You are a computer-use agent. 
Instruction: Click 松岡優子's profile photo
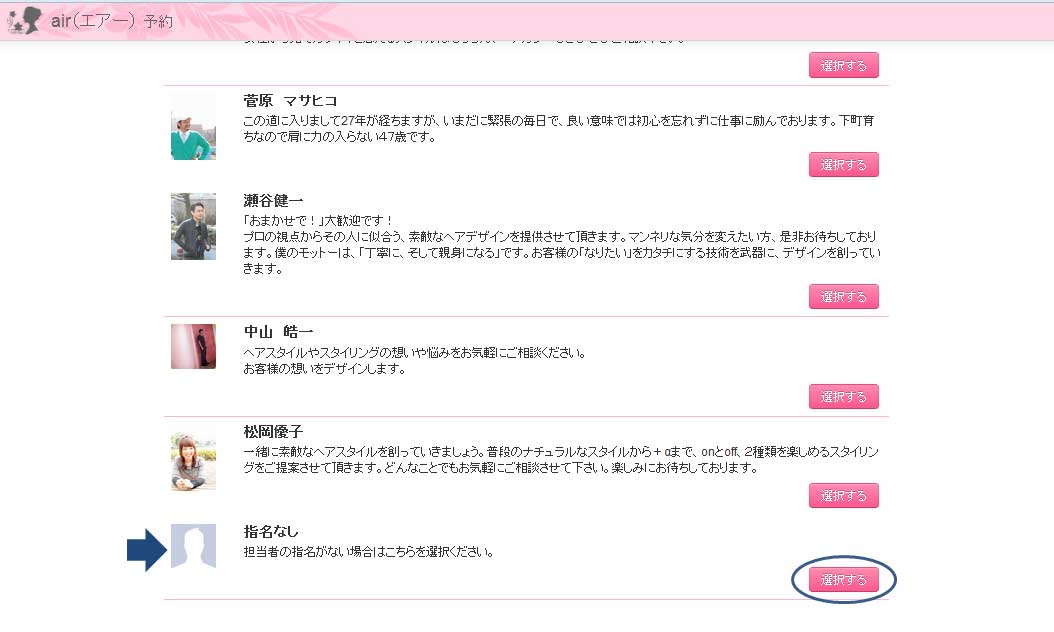194,461
